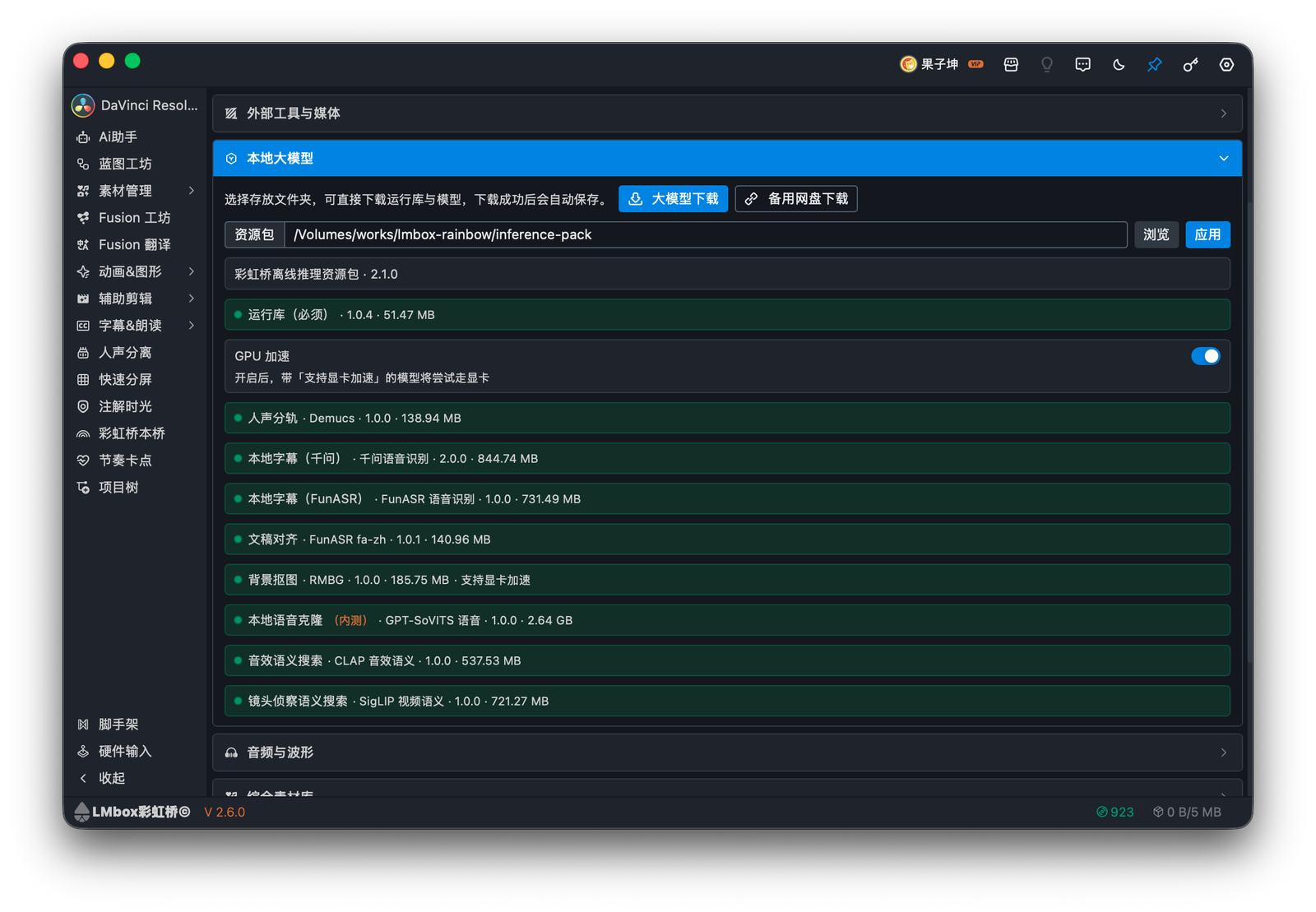The height and width of the screenshot is (912, 1316).
Task: Click the 彩虹桥本桥 rainbow icon
Action: (x=83, y=434)
